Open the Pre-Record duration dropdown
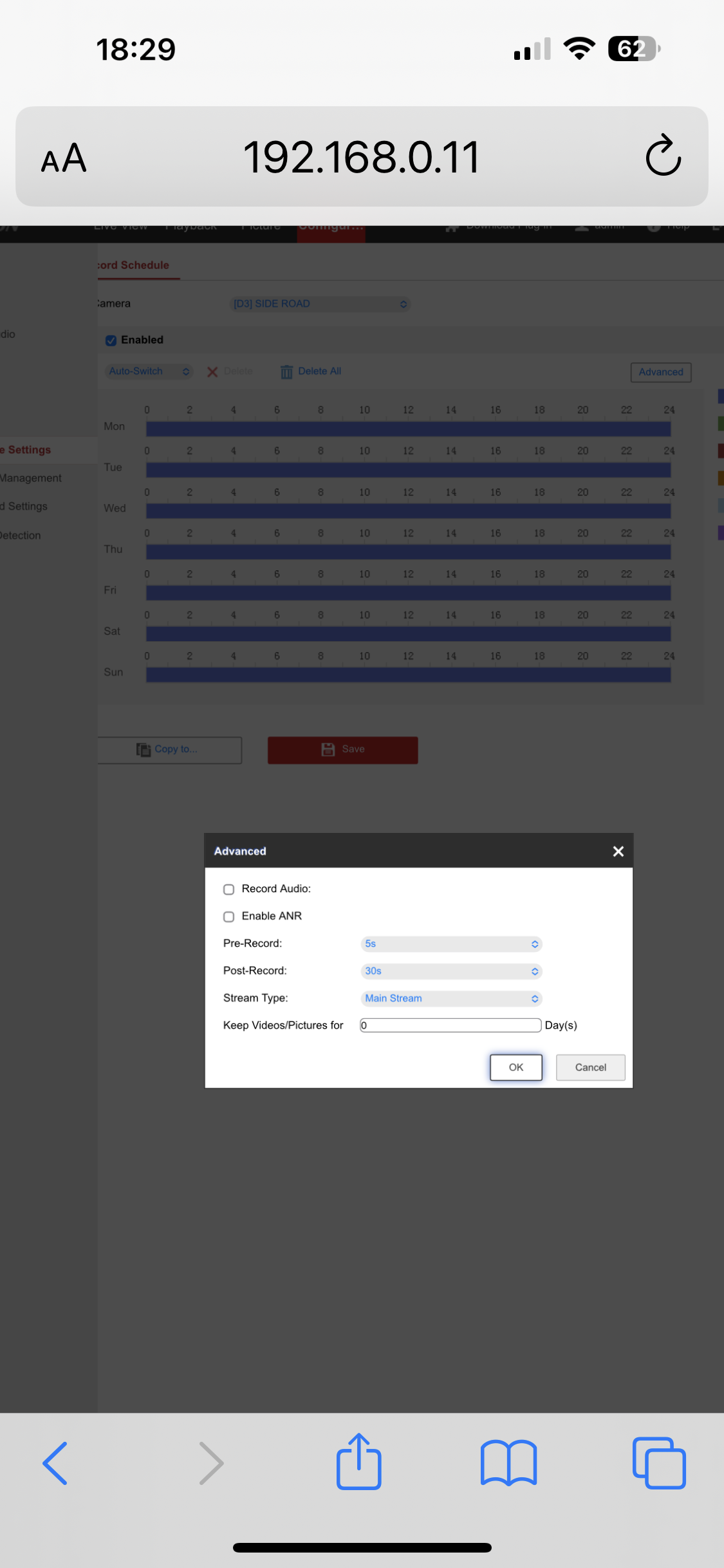Image resolution: width=724 pixels, height=1568 pixels. [450, 944]
